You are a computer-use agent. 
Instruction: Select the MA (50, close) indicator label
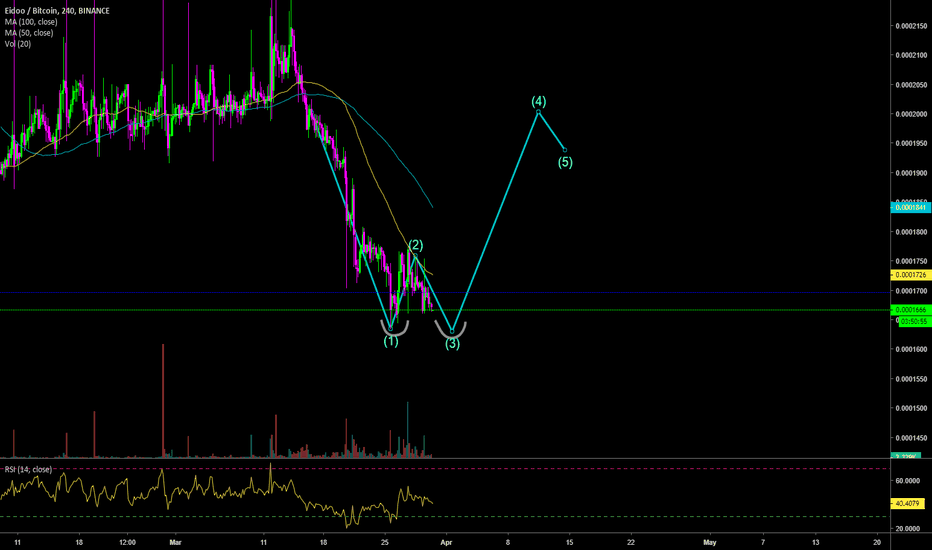tap(29, 33)
